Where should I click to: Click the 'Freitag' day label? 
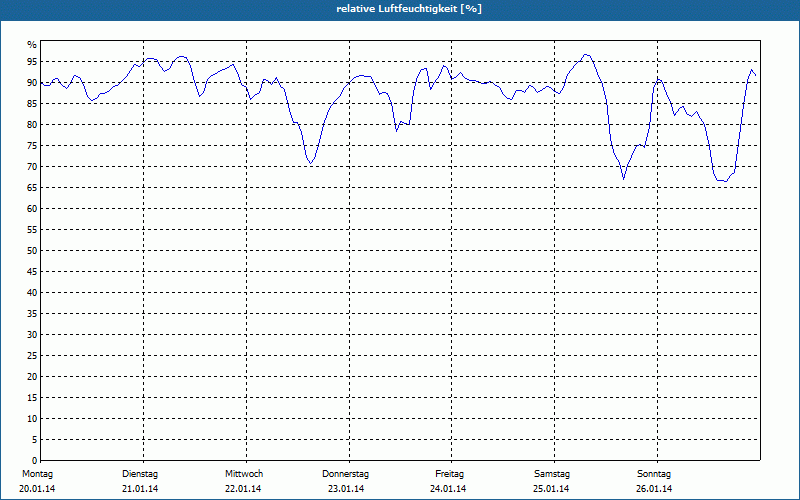pyautogui.click(x=449, y=474)
